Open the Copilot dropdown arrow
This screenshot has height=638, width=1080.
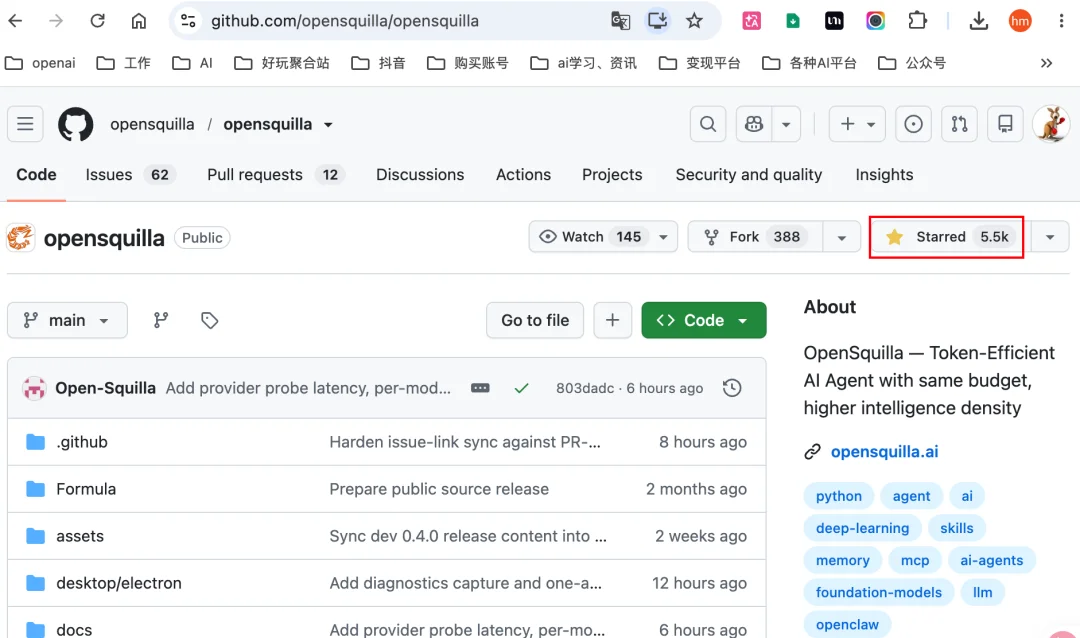(x=786, y=124)
